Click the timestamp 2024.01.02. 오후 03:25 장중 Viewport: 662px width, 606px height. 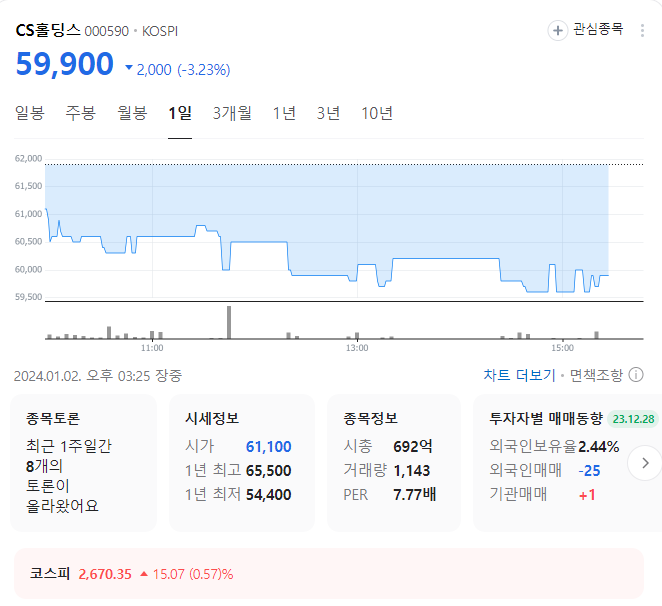coord(98,376)
